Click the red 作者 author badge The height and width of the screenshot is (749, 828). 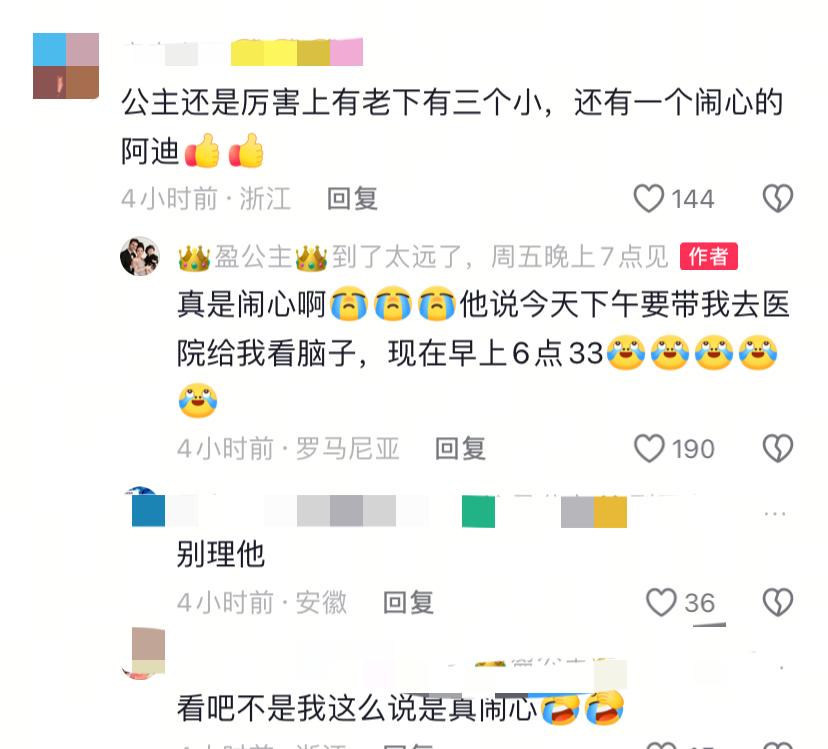point(709,257)
